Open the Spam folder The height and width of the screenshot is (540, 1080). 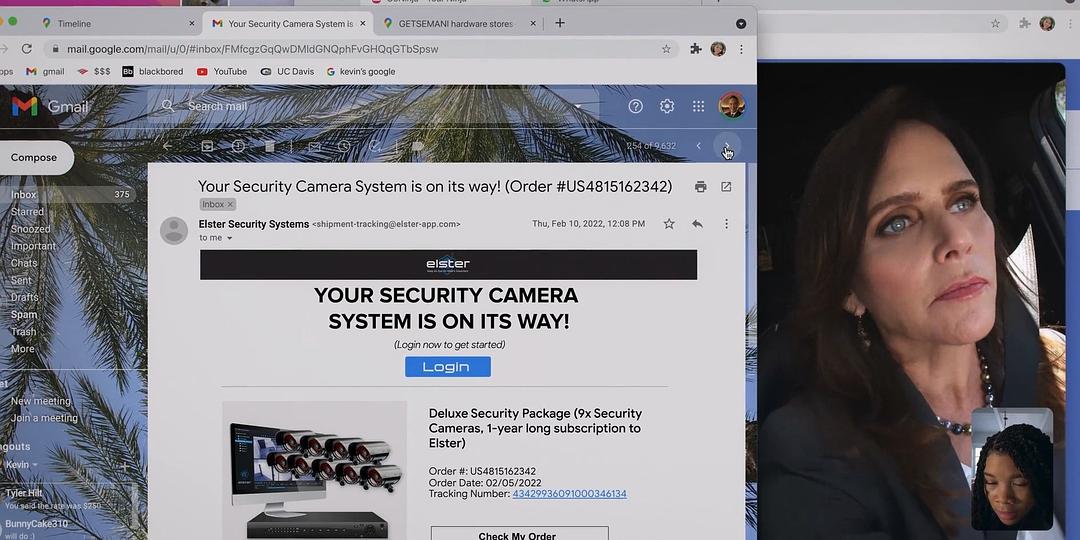pos(24,315)
